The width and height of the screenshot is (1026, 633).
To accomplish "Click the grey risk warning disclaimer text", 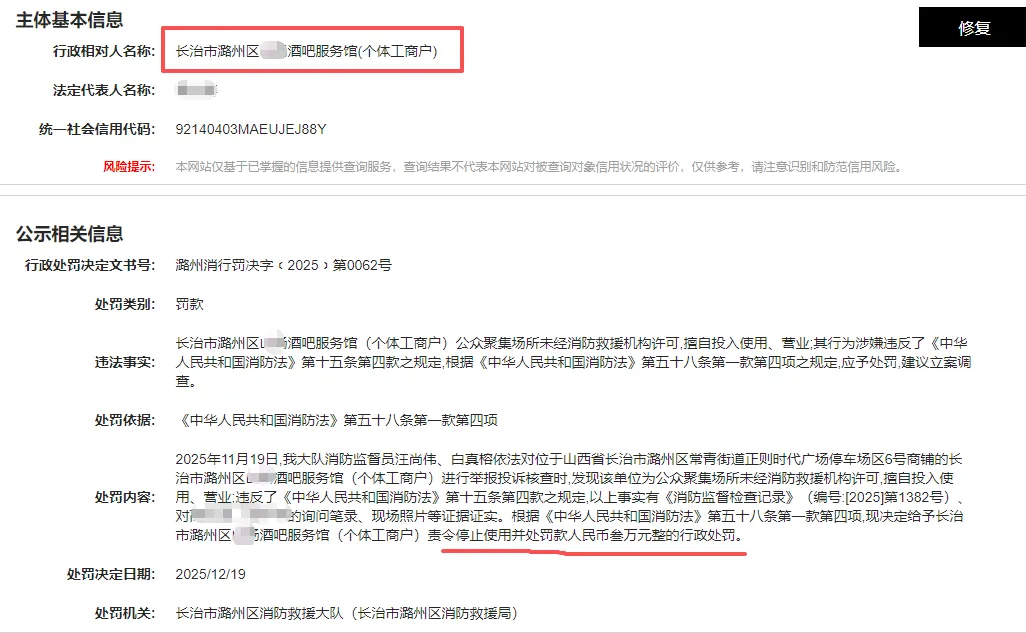I will click(x=540, y=167).
